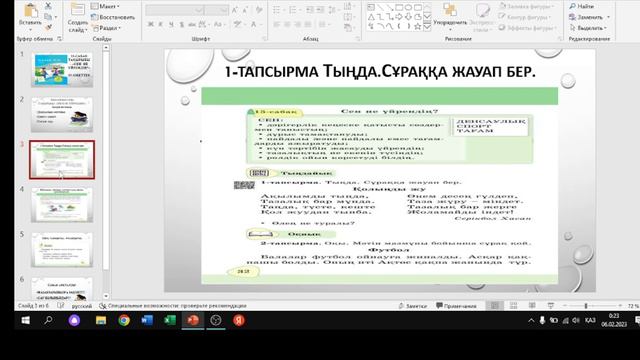Click the increase font size icon
The width and height of the screenshot is (640, 360).
coord(235,10)
